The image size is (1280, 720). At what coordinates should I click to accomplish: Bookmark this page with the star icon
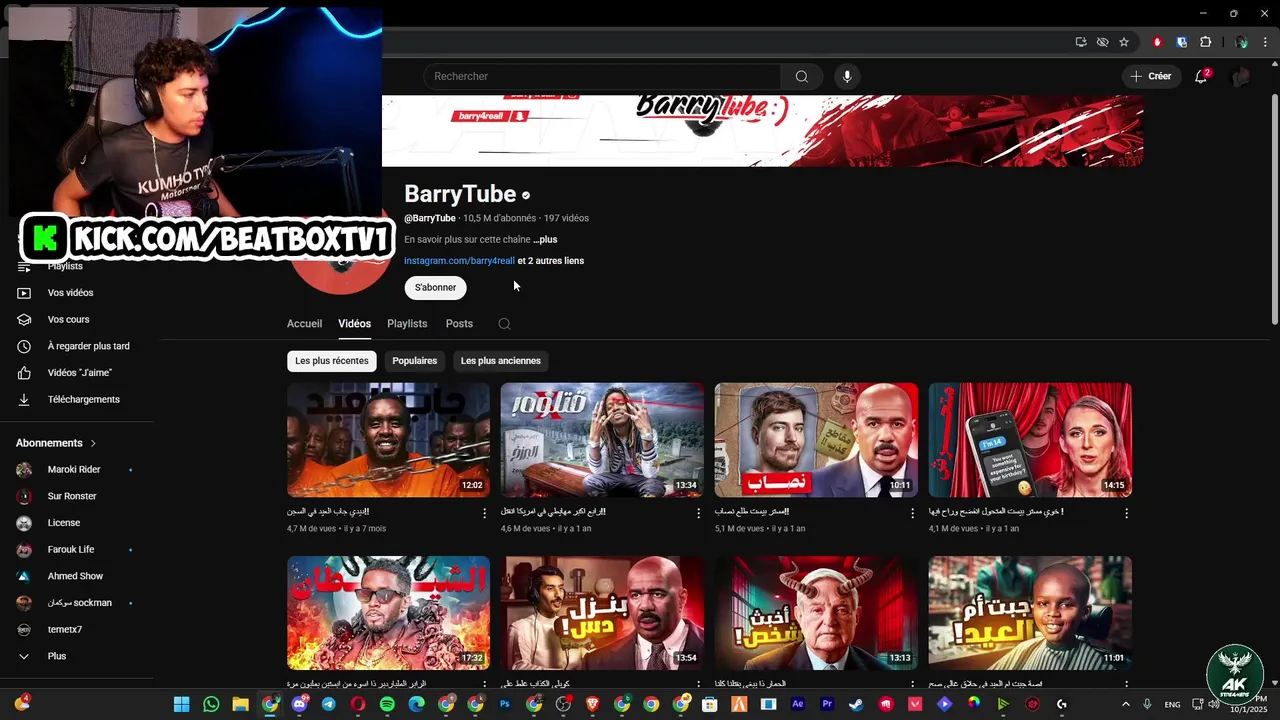(1124, 42)
